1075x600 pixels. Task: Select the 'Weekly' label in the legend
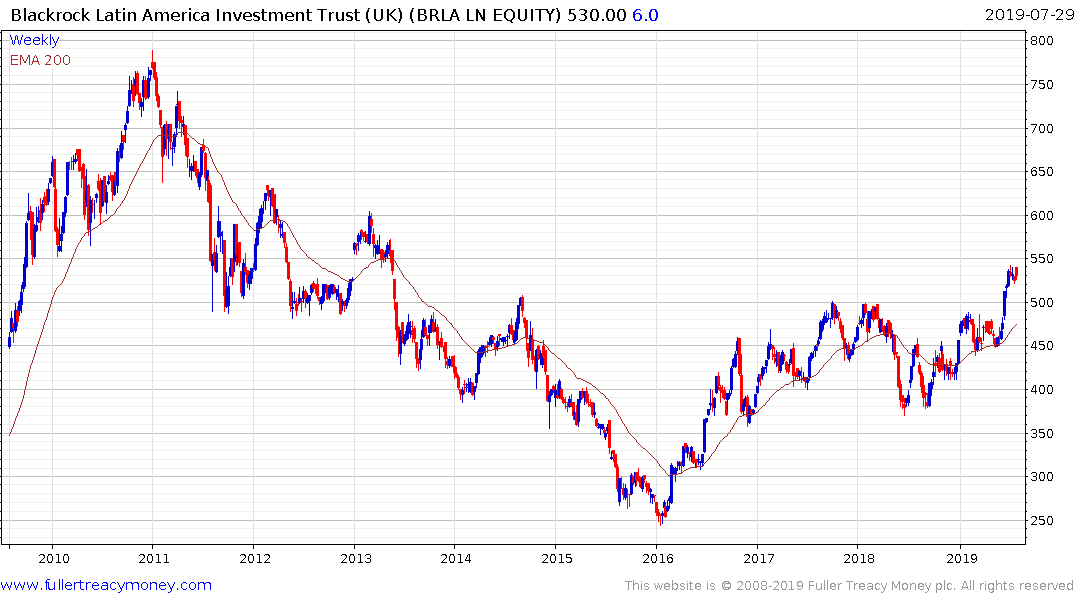[x=34, y=40]
